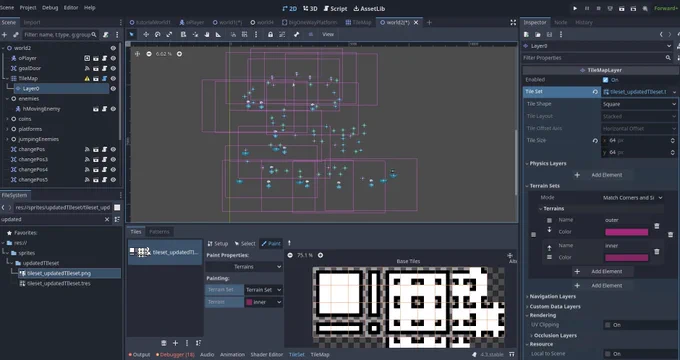Switch to the 3D workspace
The image size is (680, 360).
(311, 9)
